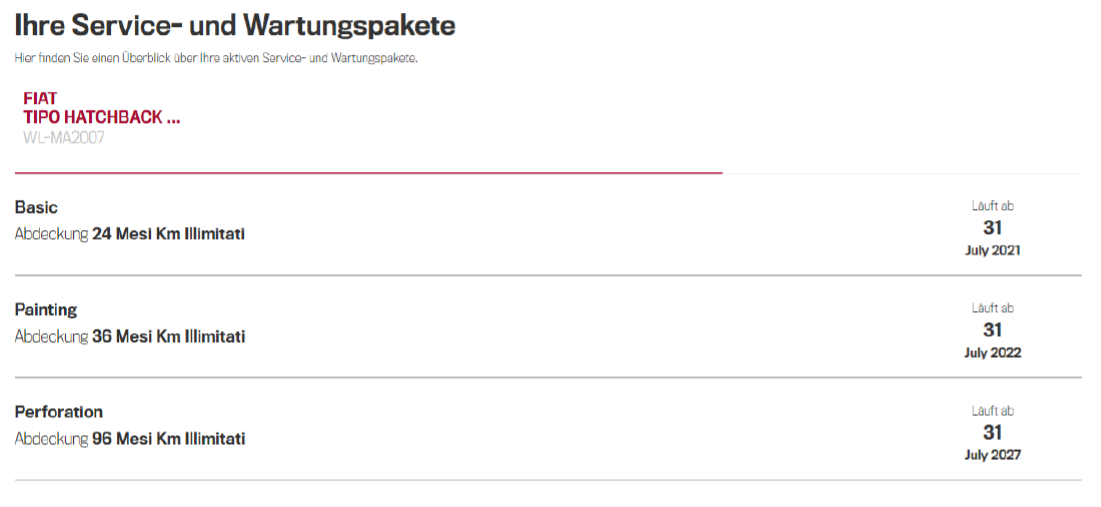
Task: Click the July 2021 expiry date
Action: [x=992, y=251]
